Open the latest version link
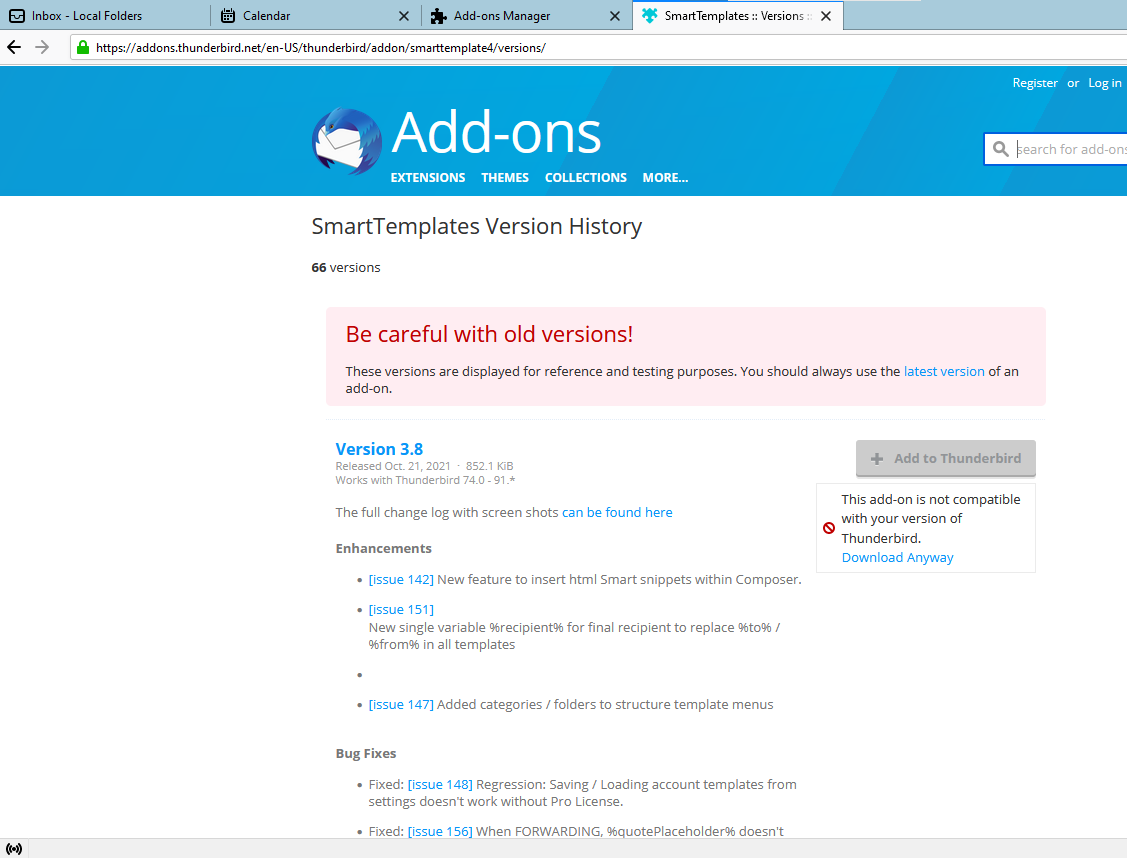Screen dimensions: 1127x858 [944, 371]
